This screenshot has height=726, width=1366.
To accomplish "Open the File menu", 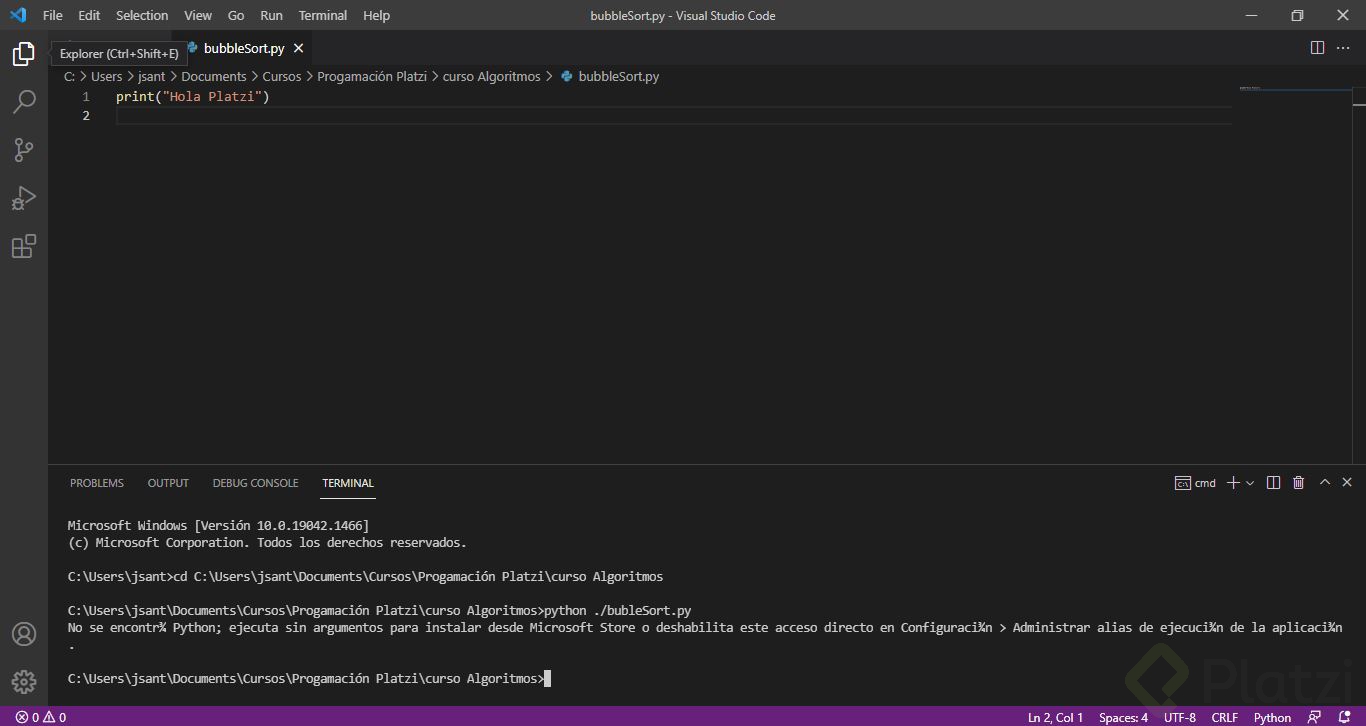I will (x=53, y=15).
